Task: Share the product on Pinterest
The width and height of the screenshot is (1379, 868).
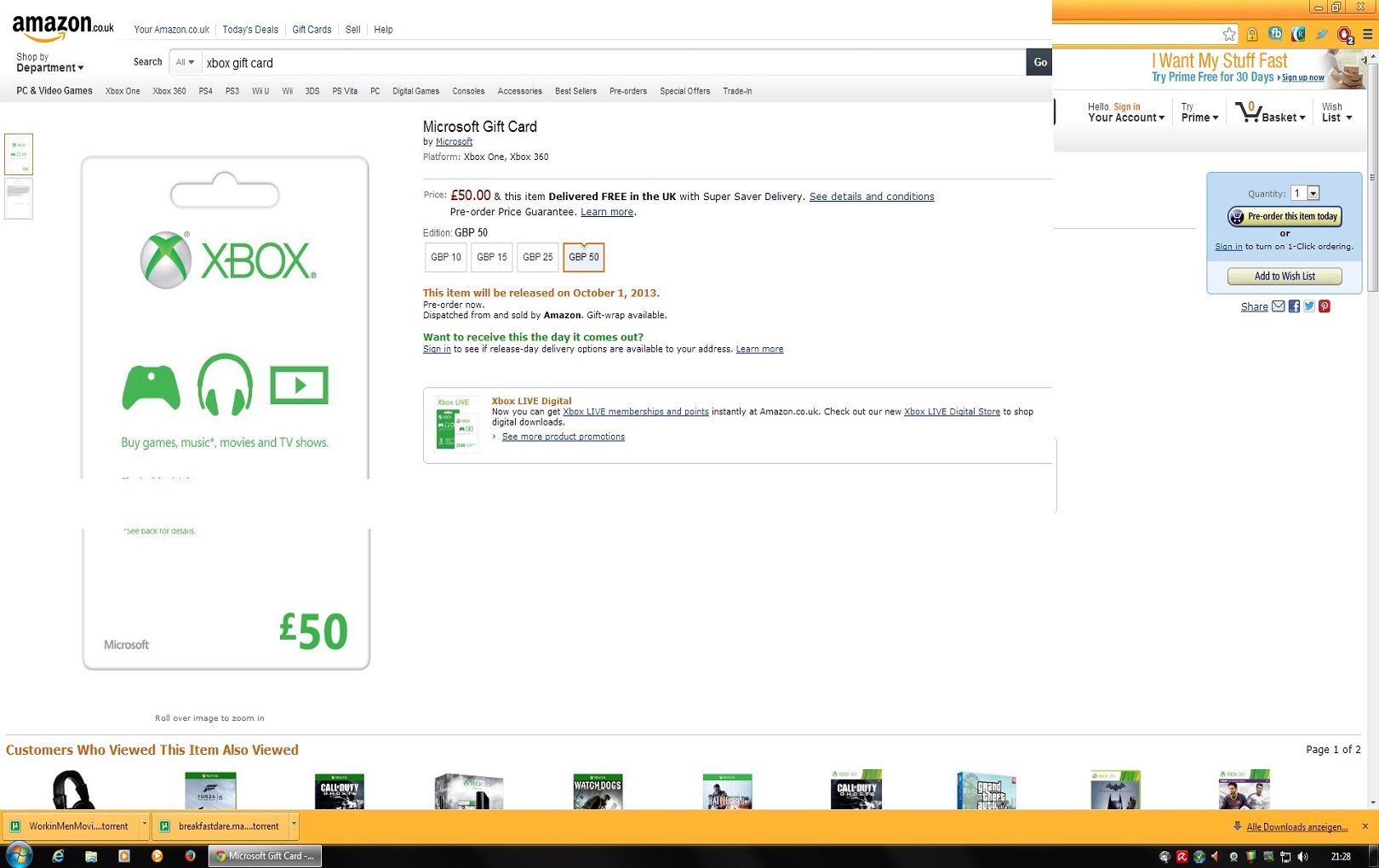Action: [1325, 306]
